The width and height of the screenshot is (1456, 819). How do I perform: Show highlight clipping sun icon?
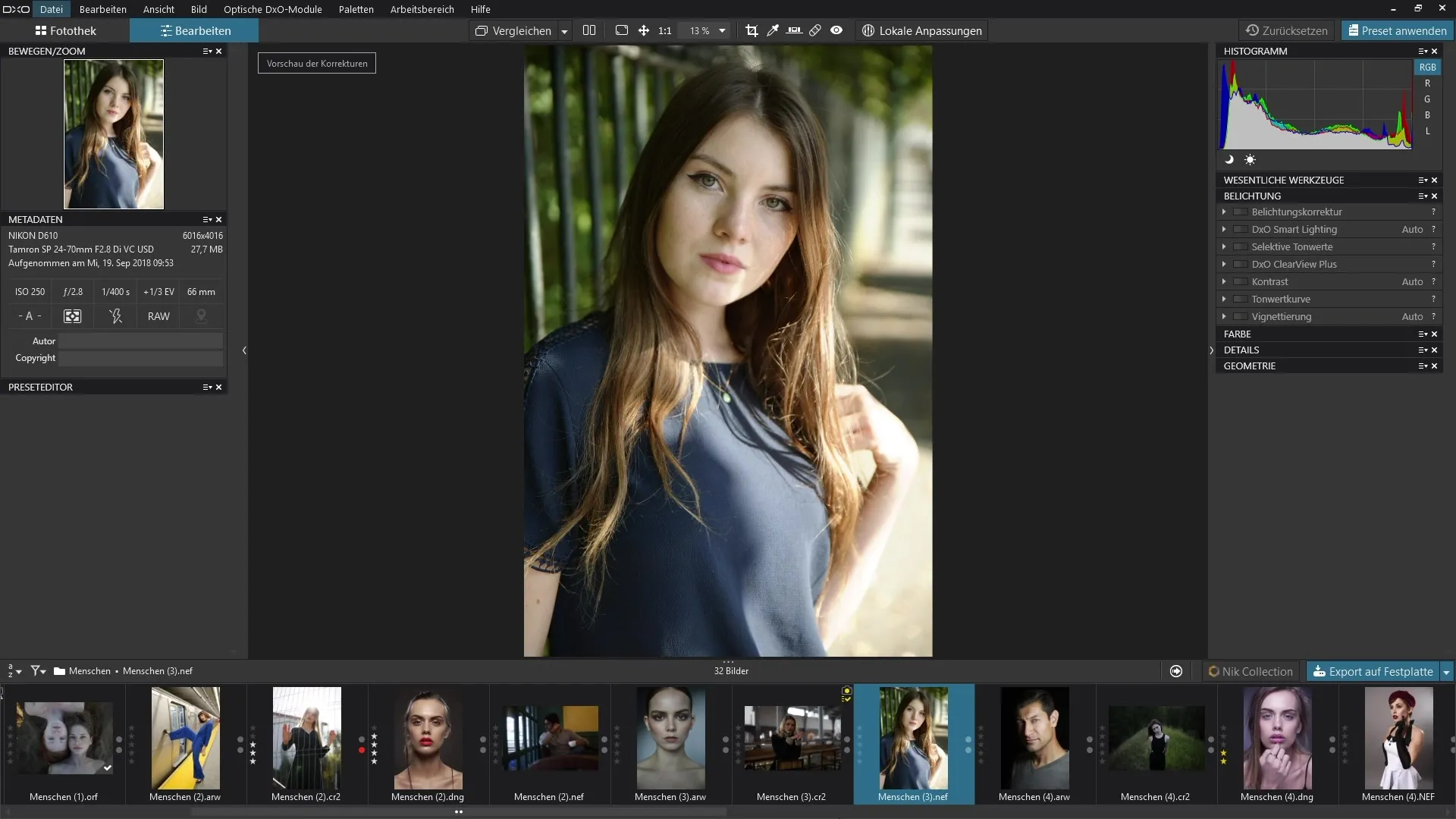coord(1250,160)
